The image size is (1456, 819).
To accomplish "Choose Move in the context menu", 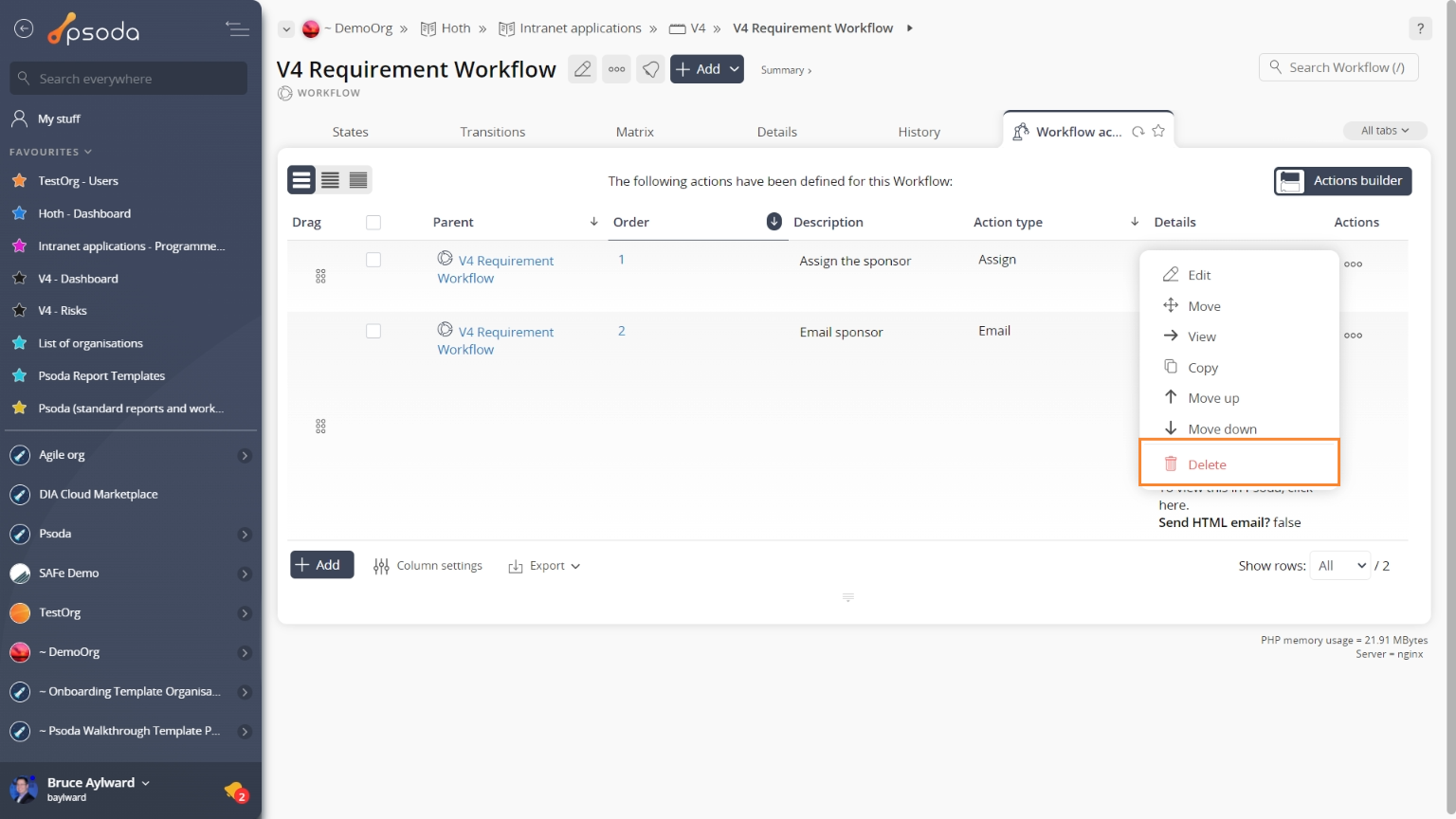I will pyautogui.click(x=1239, y=306).
